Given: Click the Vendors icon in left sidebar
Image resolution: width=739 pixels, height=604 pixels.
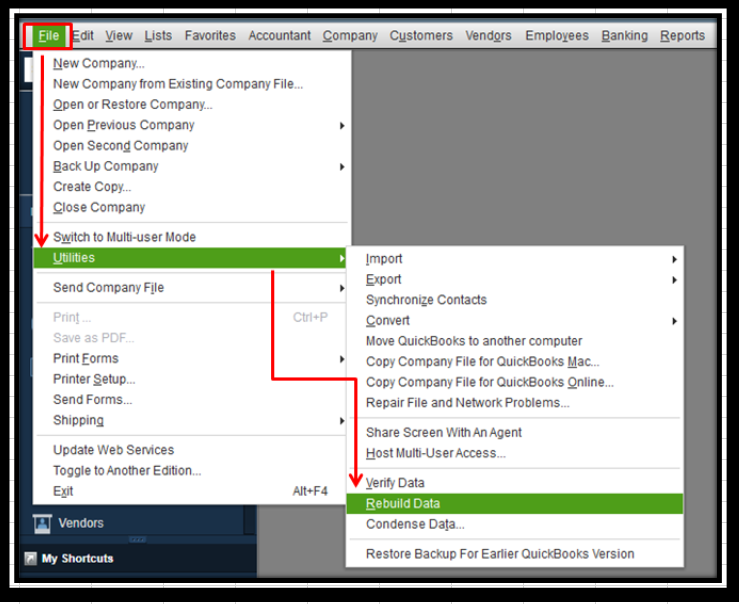Looking at the screenshot, I should pos(42,523).
